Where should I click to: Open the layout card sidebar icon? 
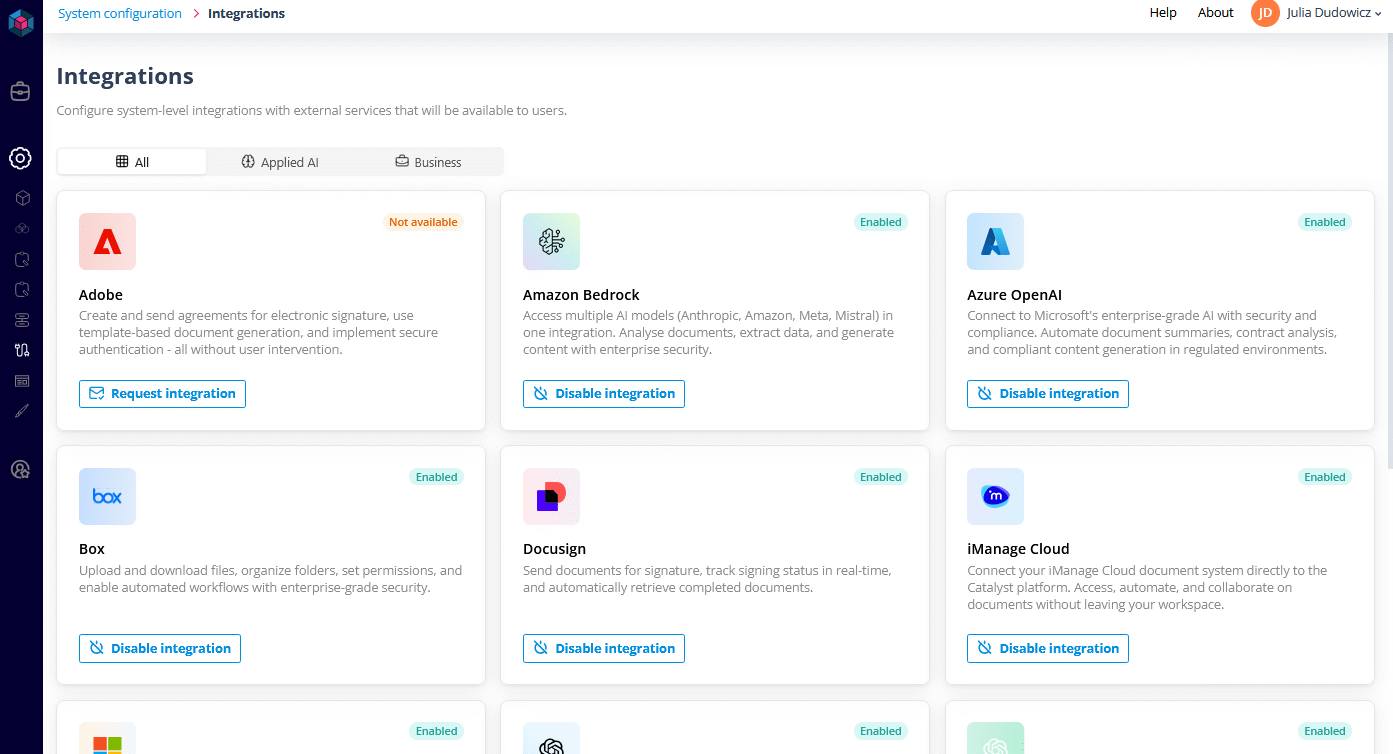pos(22,381)
